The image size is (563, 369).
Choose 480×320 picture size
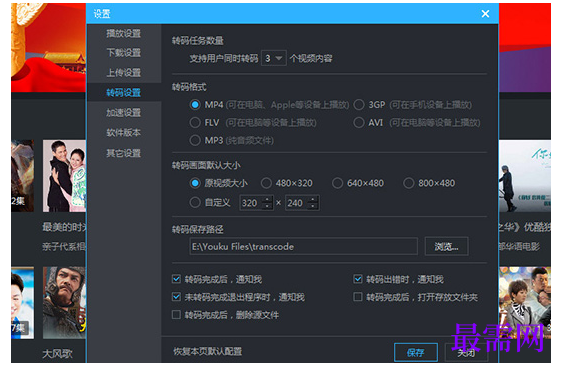pos(266,183)
